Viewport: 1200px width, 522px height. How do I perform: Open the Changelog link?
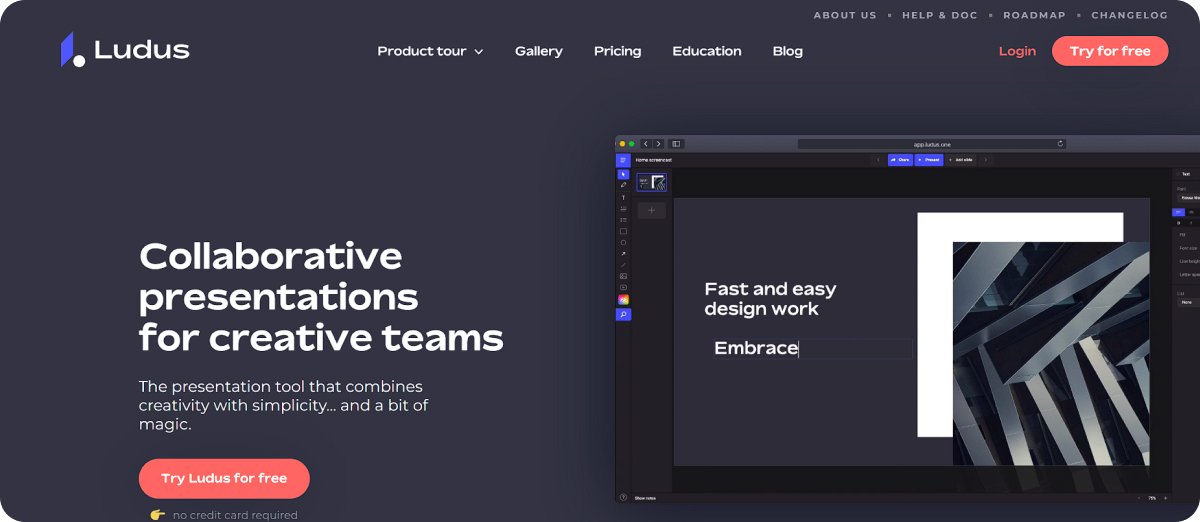(1129, 15)
